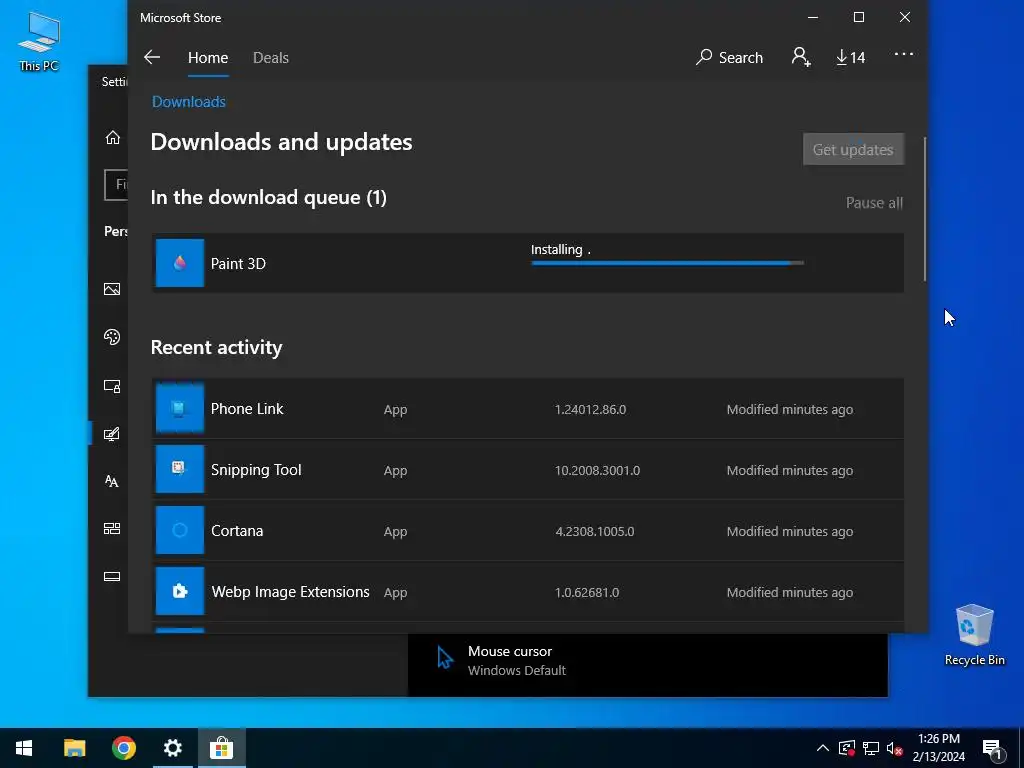This screenshot has height=768, width=1024.
Task: Open the Store search
Action: click(729, 57)
